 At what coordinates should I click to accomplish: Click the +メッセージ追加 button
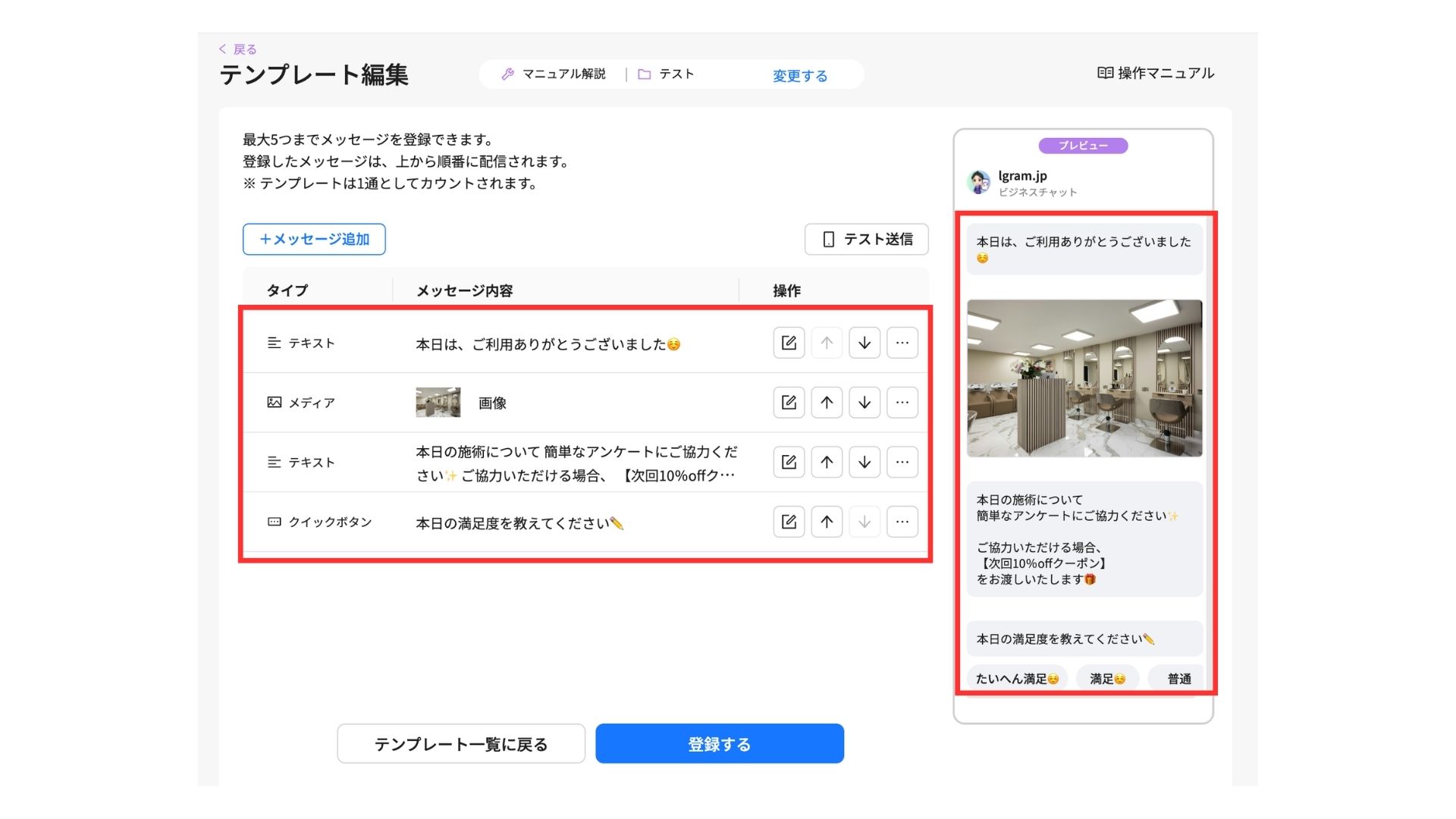point(314,239)
